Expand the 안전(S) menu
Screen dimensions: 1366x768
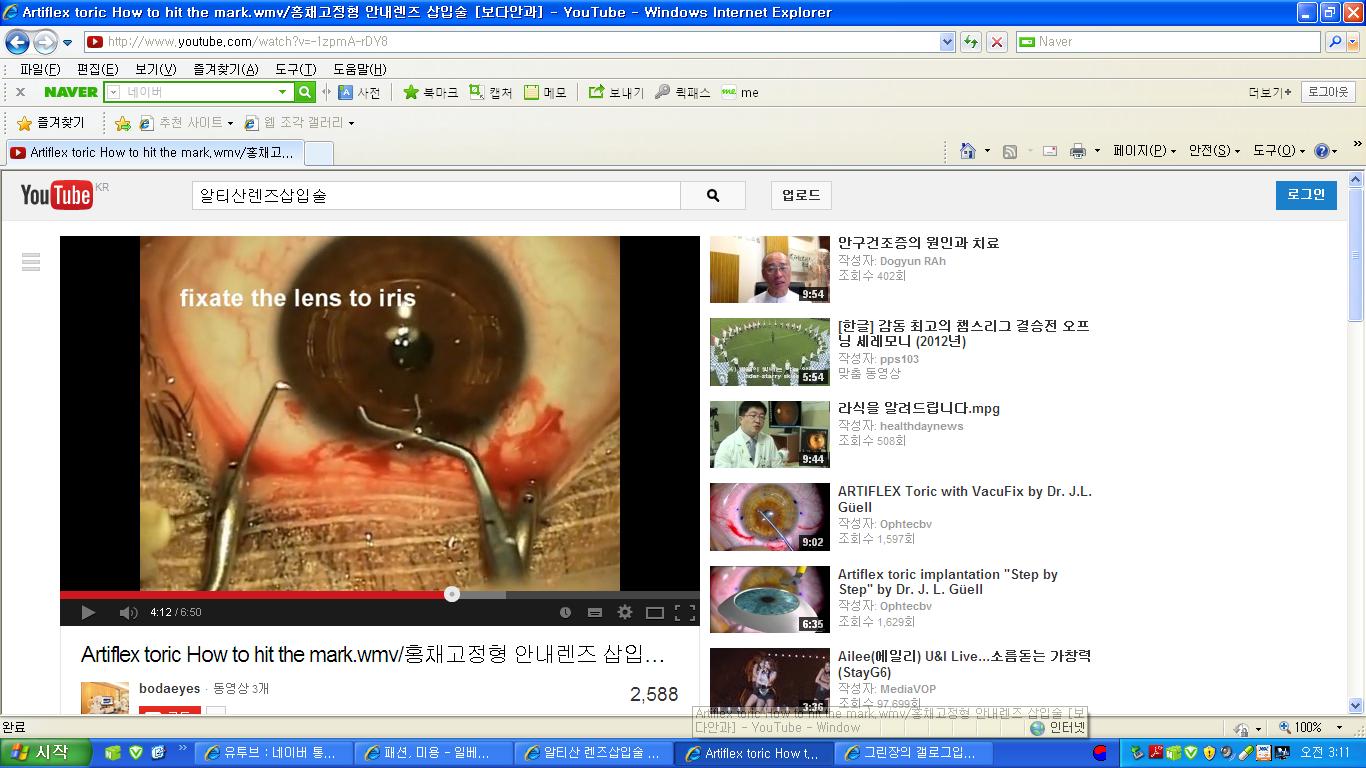tap(1214, 151)
